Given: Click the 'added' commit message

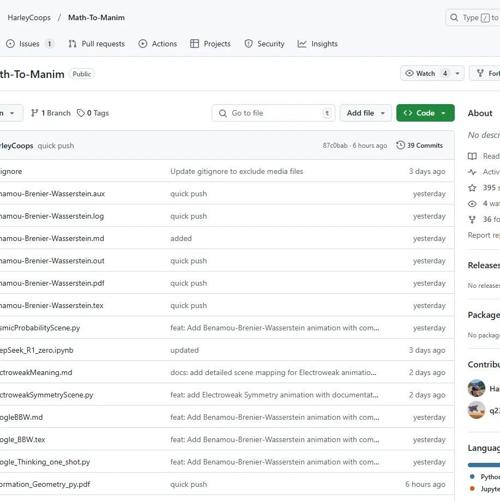Looking at the screenshot, I should point(181,238).
